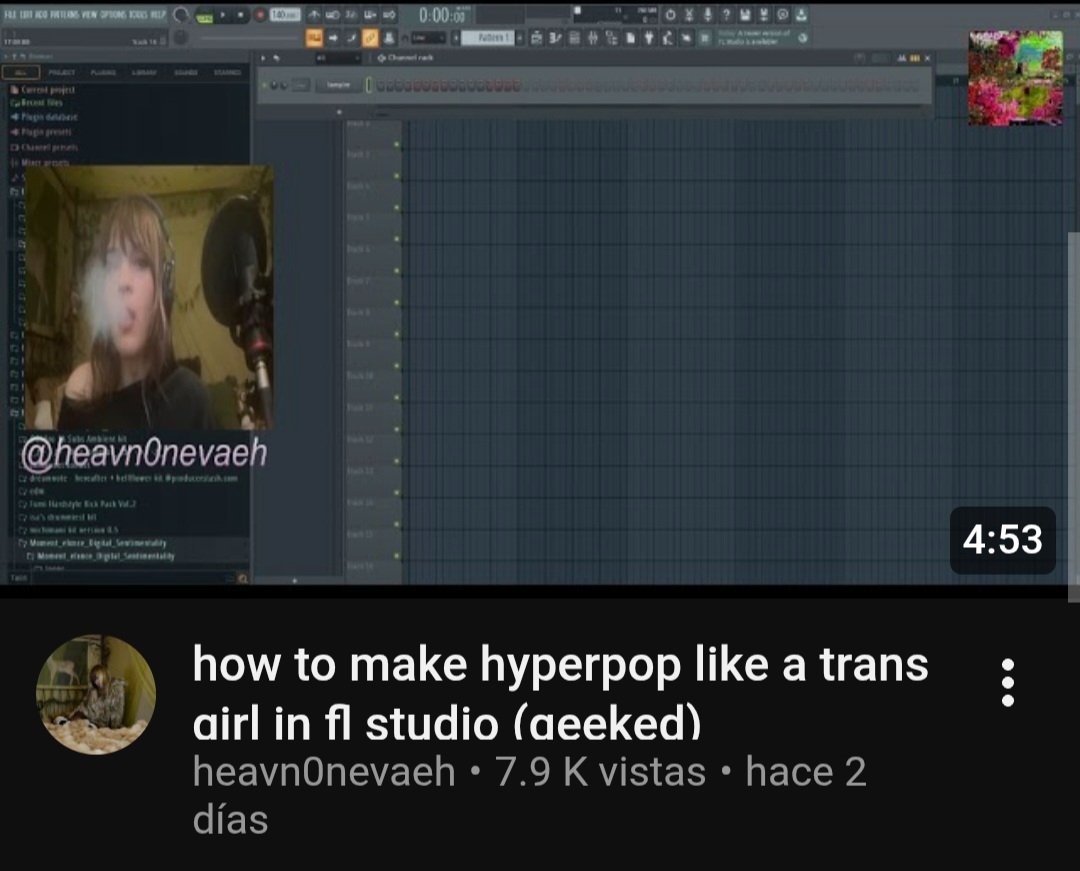Select the STARRED browser tab
The height and width of the screenshot is (871, 1080).
tap(227, 72)
